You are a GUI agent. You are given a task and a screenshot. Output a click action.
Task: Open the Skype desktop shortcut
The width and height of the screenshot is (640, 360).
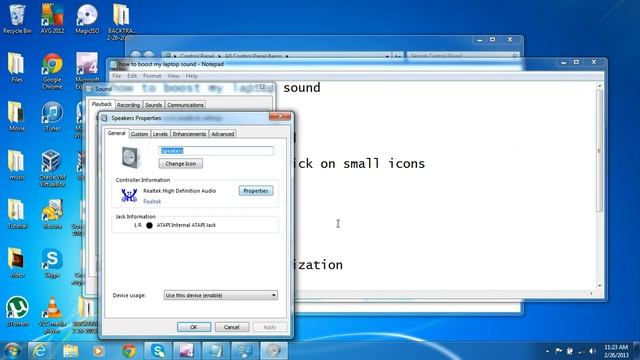click(52, 263)
